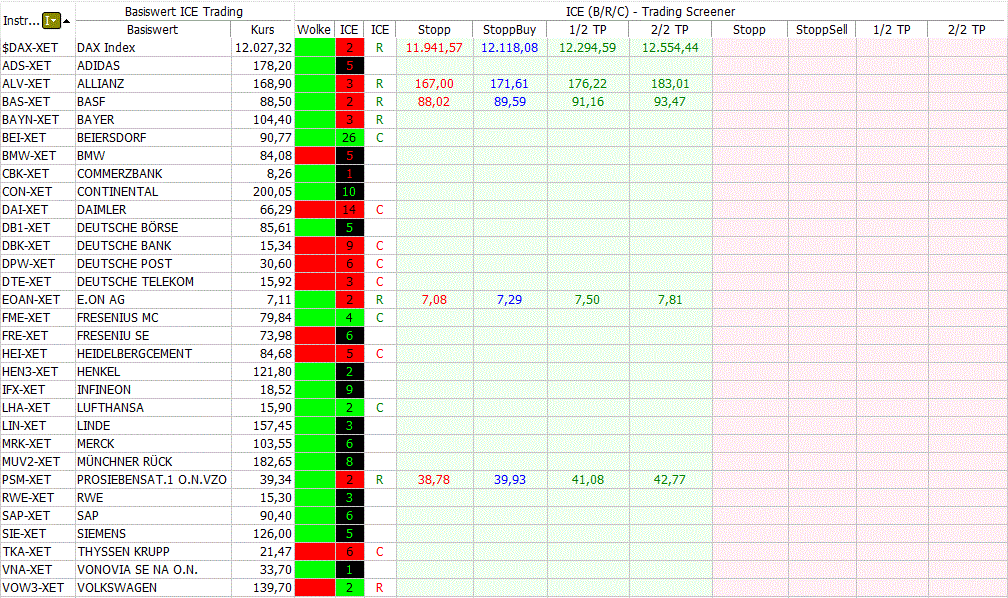The image size is (1008, 598).
Task: Click the PROSIEBENSAT.1 O.N.VZO name cell
Action: [152, 480]
